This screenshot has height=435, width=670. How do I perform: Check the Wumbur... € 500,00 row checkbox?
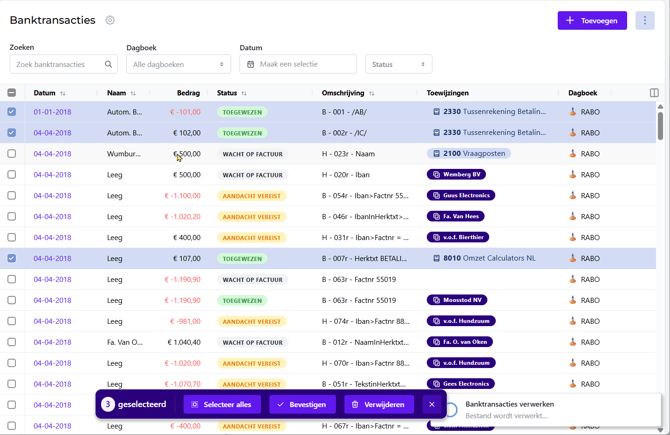(12, 153)
